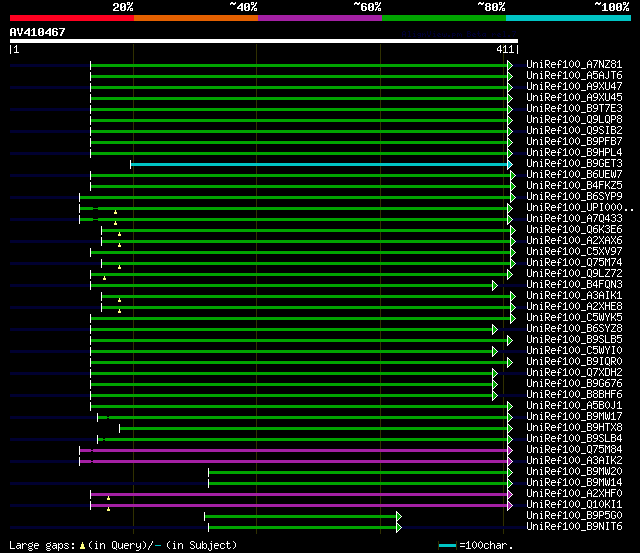Click the red 20% identity legend segment
640x553 pixels.
[x=72, y=18]
